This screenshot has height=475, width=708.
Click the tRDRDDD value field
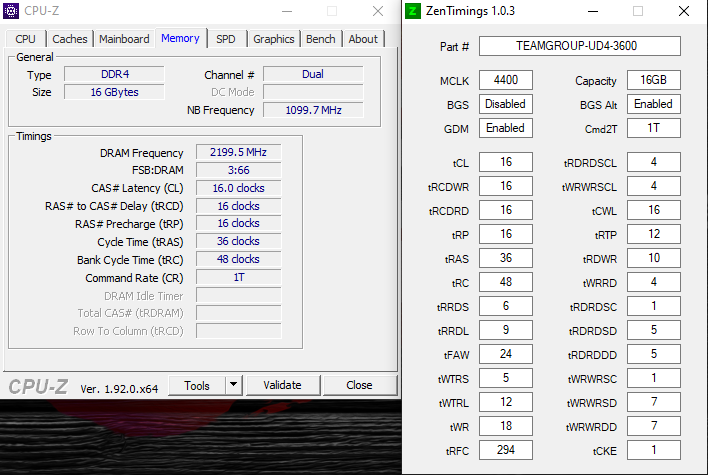[654, 354]
